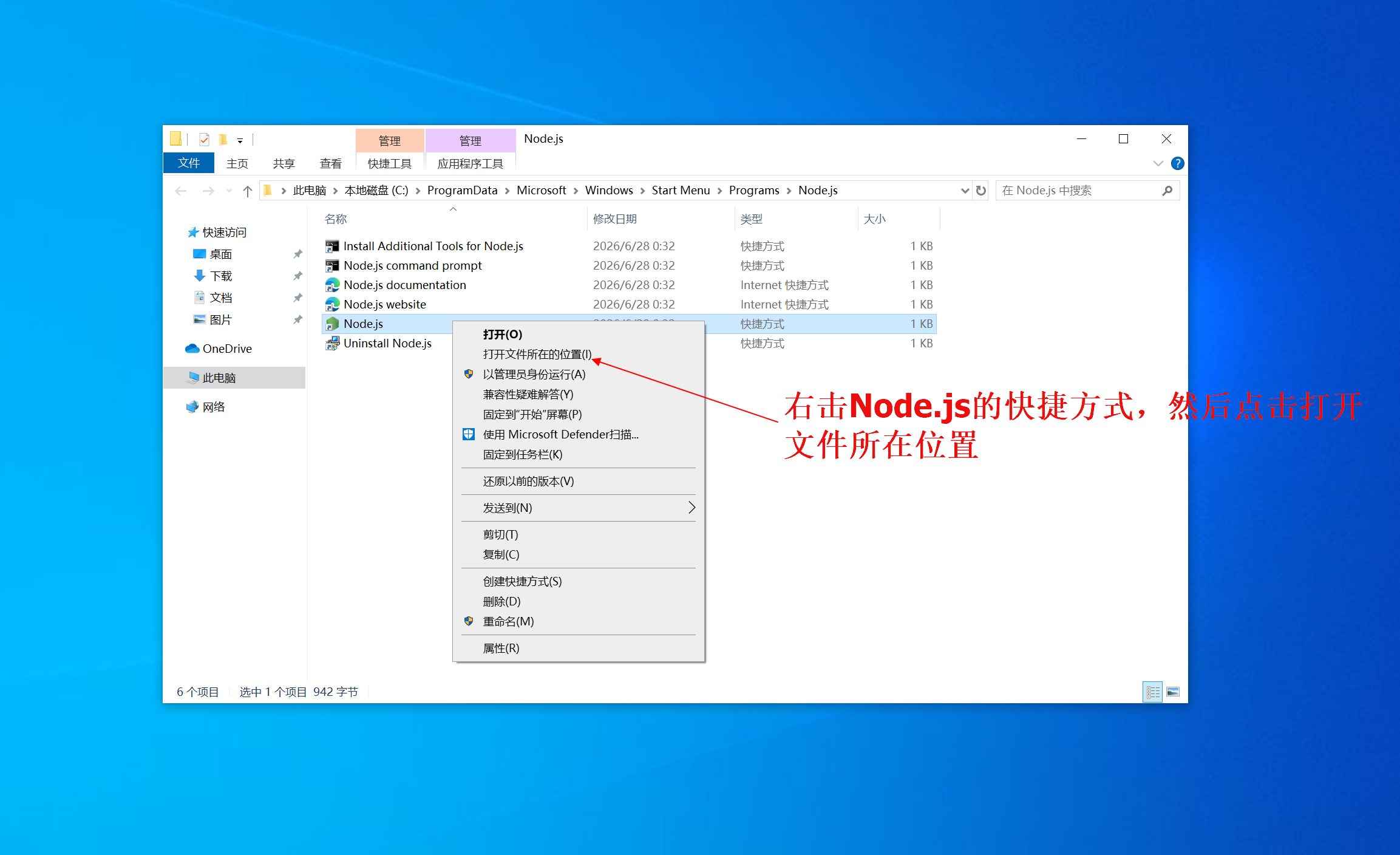Expand the chevron after ProgramData in breadcrumb
Viewport: 1400px width, 855px height.
[507, 191]
